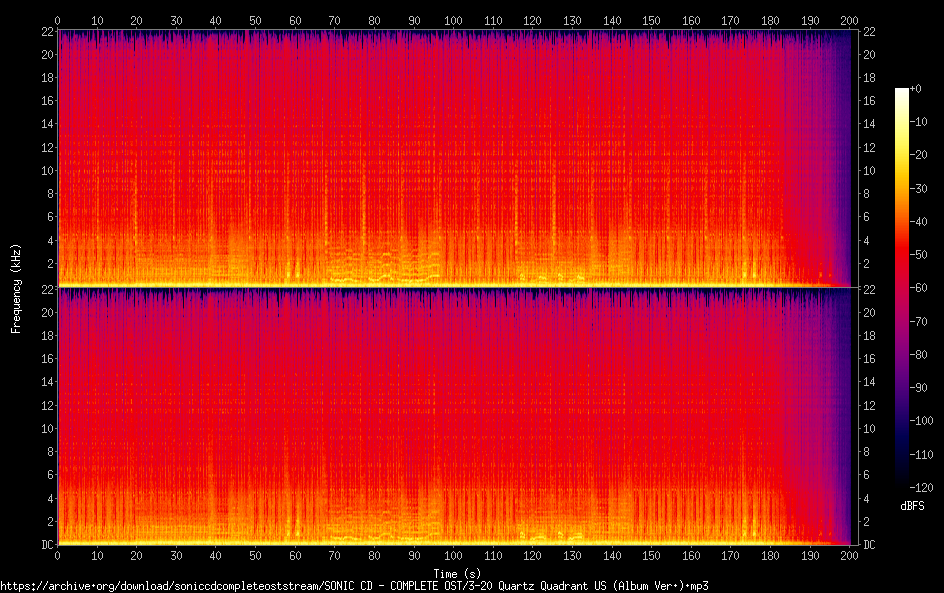Click the 10 kHz tick on the upper channel's left axis

point(45,170)
